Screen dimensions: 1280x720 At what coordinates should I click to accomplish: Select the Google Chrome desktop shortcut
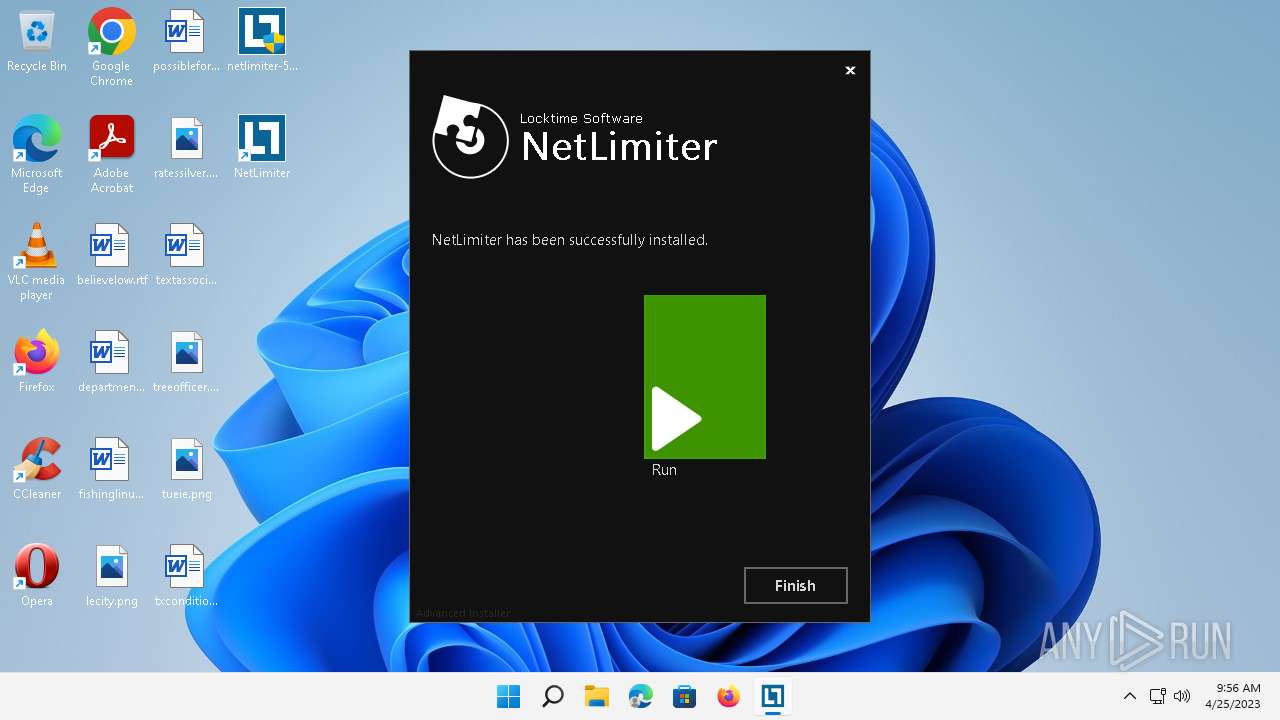click(112, 47)
